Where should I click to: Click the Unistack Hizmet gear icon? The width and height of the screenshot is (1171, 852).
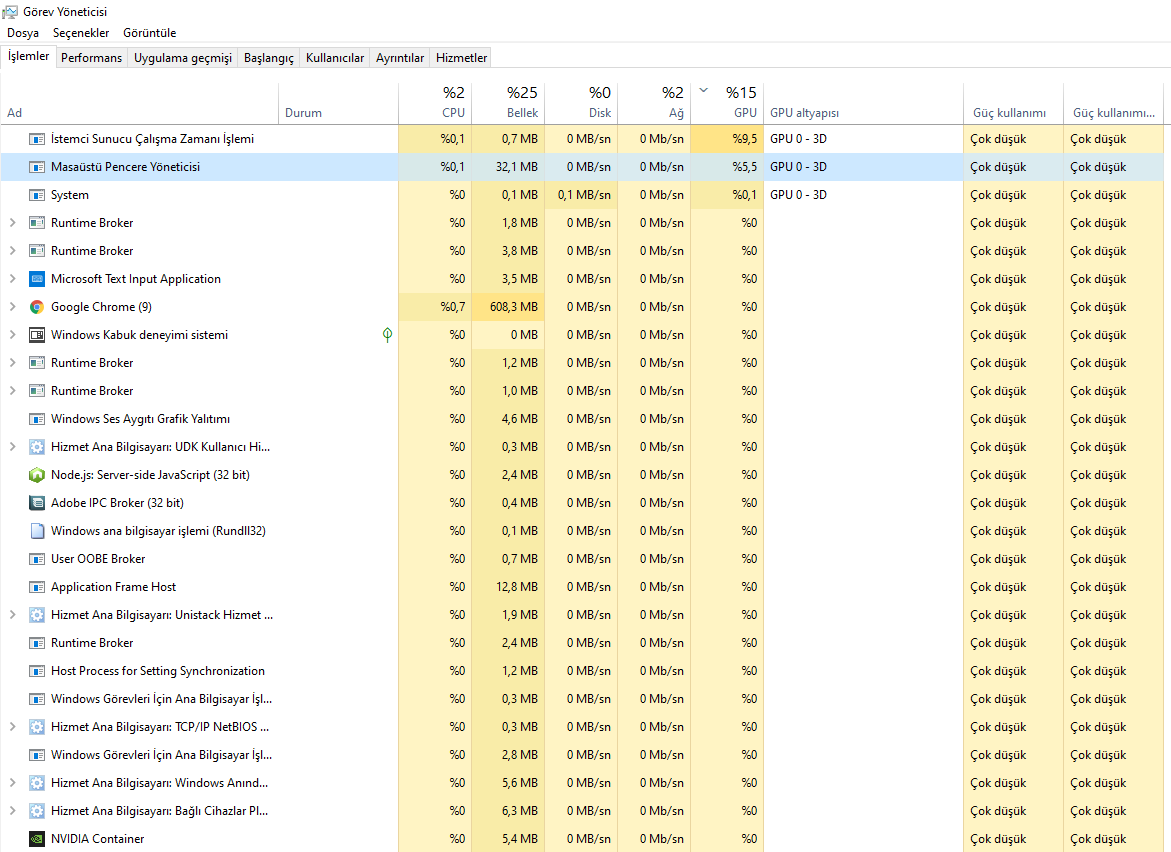37,615
